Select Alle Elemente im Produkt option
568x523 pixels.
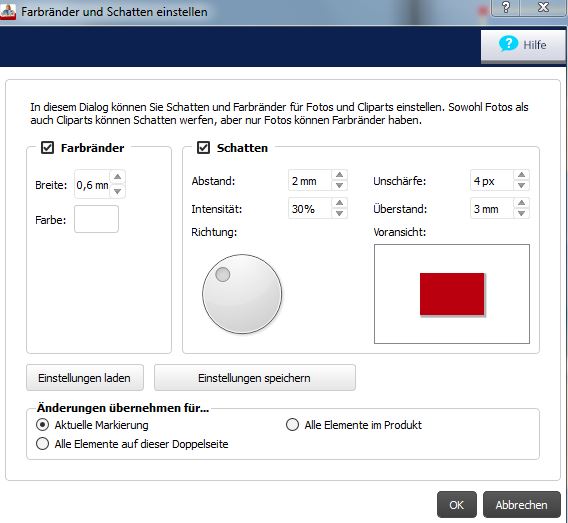coord(292,424)
